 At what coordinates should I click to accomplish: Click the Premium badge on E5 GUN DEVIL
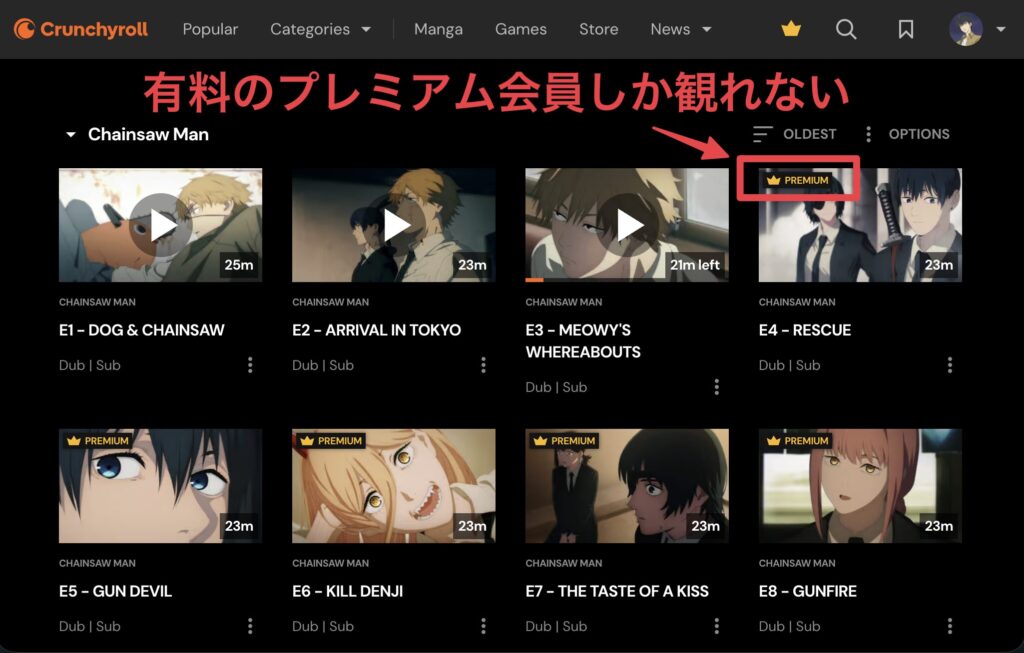(x=95, y=441)
